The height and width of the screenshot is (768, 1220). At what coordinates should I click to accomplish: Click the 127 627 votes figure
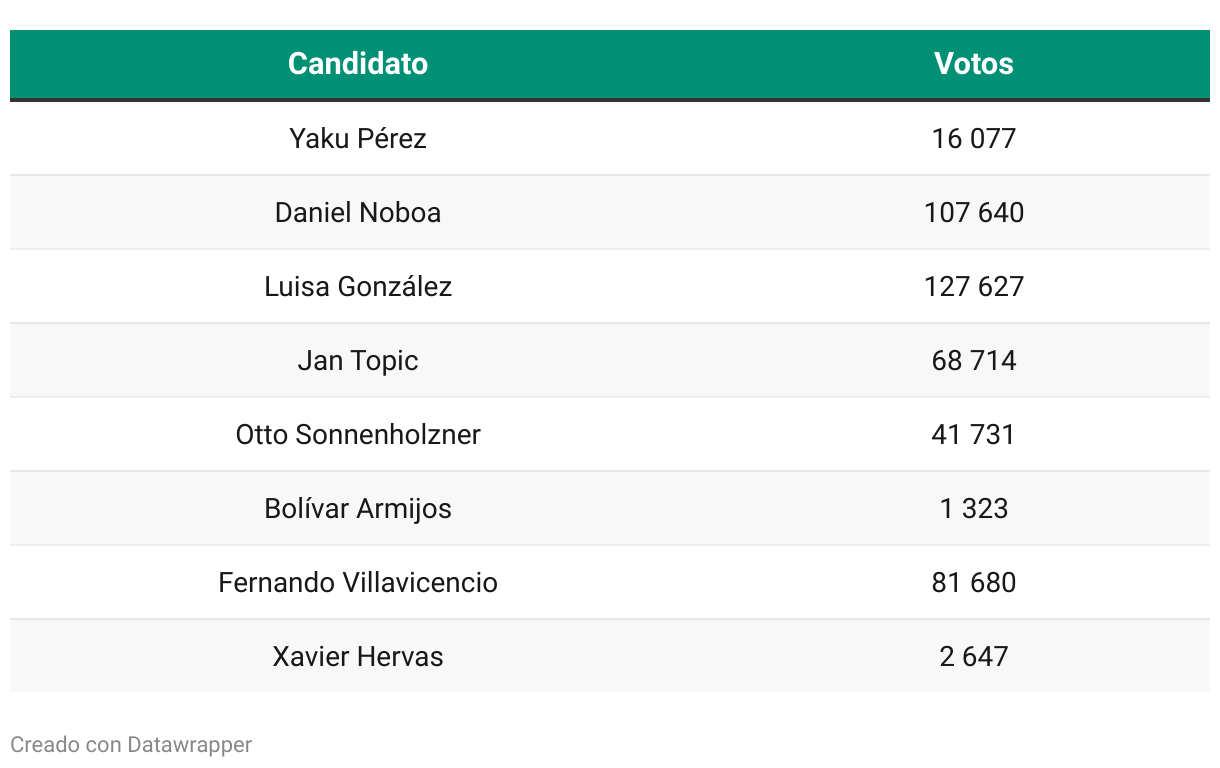tap(973, 286)
